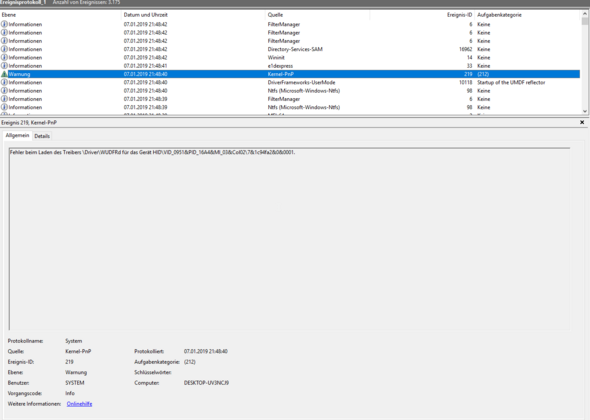Image resolution: width=590 pixels, height=420 pixels.
Task: Click event list scrollbar down arrow
Action: (585, 111)
